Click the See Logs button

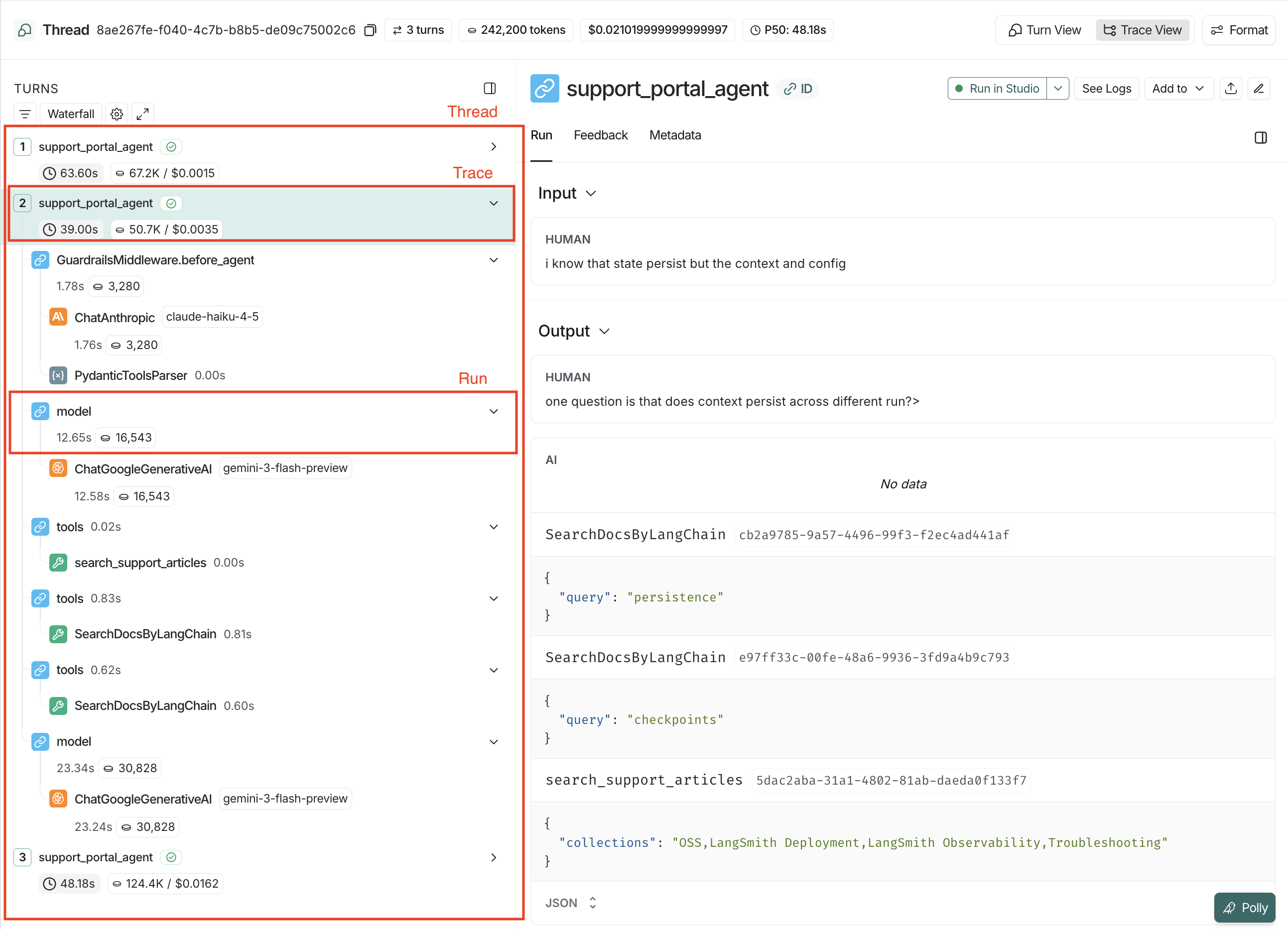click(x=1106, y=89)
